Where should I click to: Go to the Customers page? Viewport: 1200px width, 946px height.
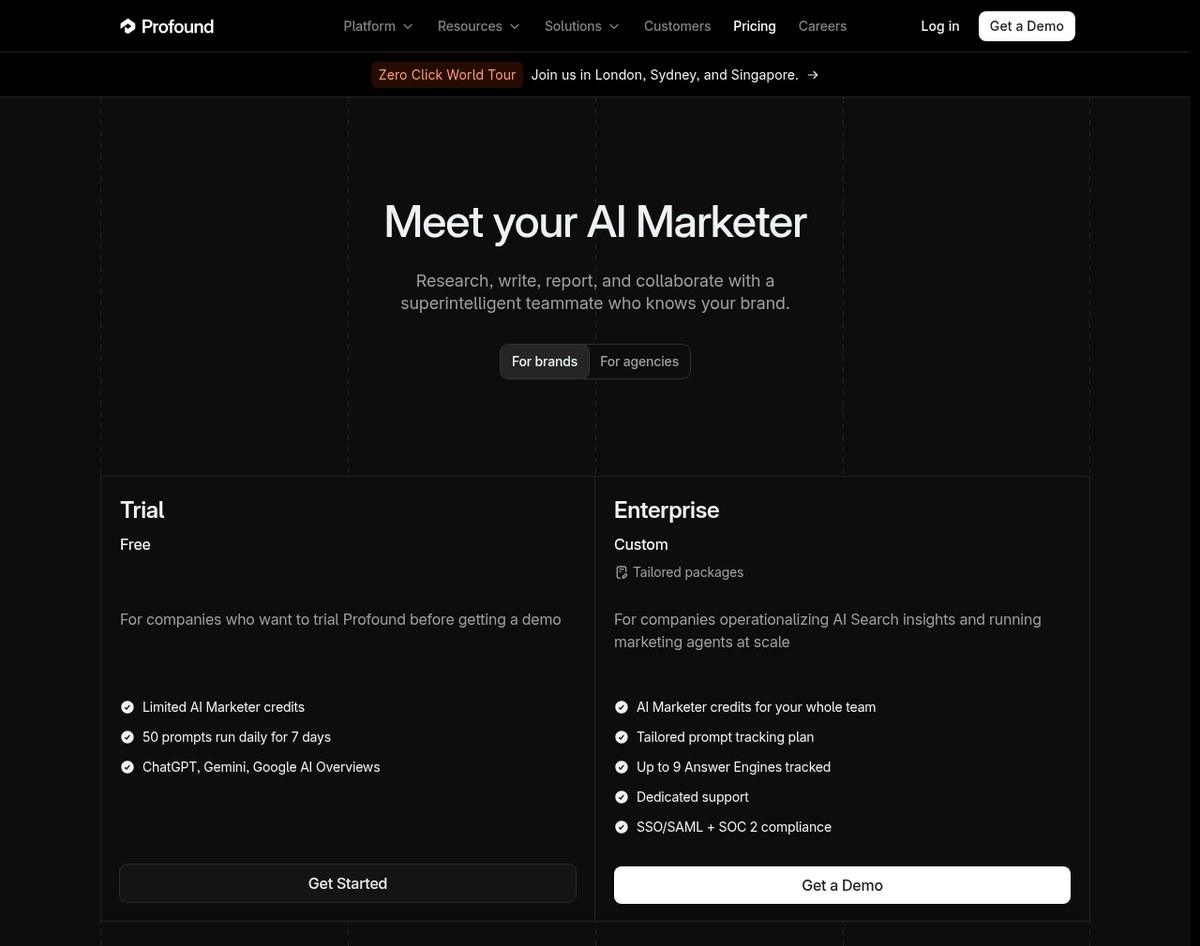pyautogui.click(x=677, y=26)
